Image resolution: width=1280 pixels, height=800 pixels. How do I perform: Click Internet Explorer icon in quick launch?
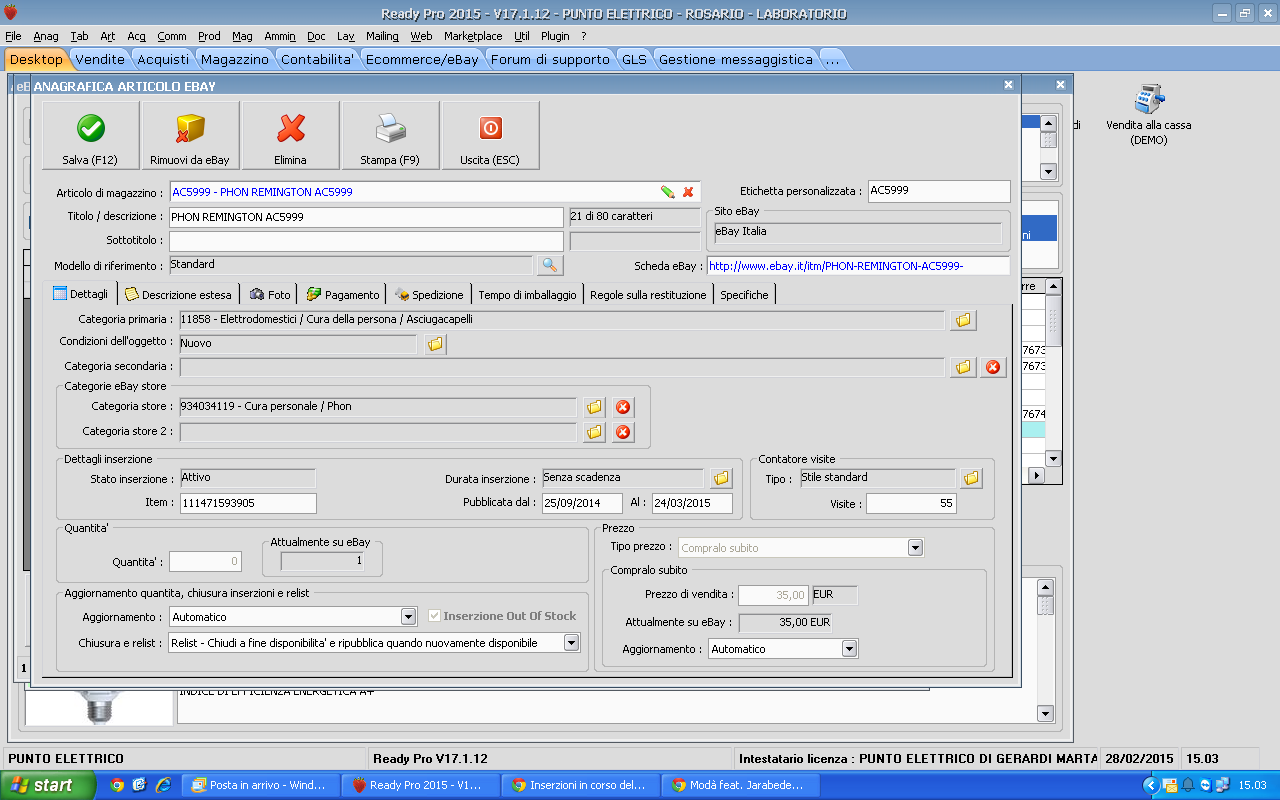[162, 785]
